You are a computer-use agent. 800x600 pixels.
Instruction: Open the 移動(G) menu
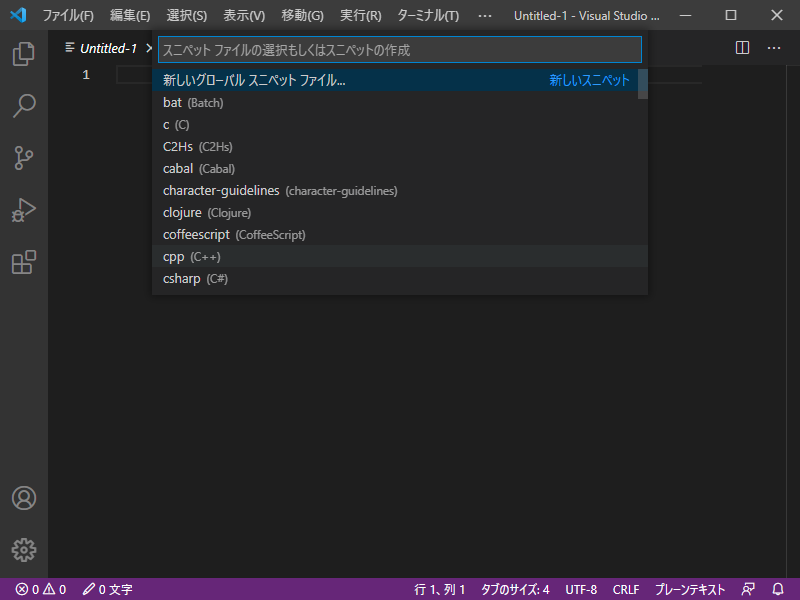303,15
